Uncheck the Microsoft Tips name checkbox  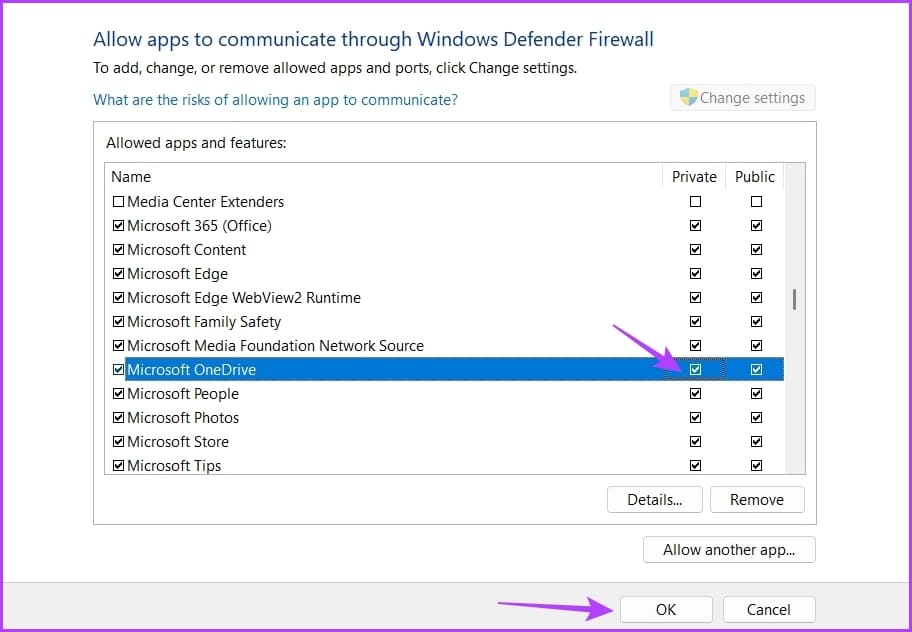click(x=118, y=465)
